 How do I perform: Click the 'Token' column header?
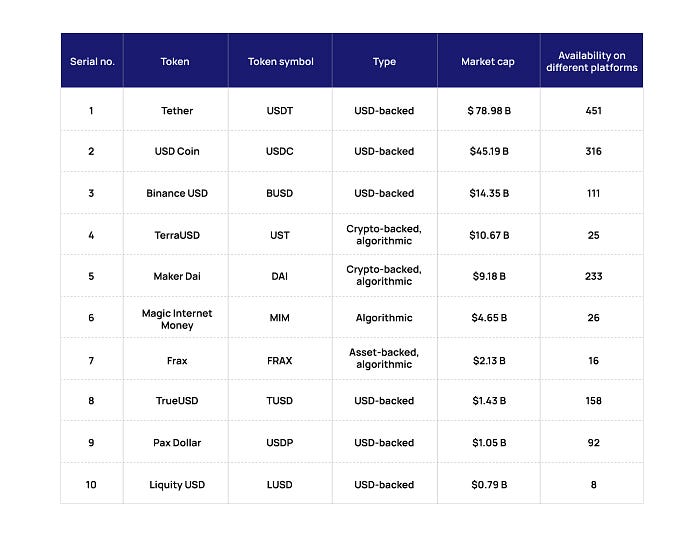click(x=175, y=62)
